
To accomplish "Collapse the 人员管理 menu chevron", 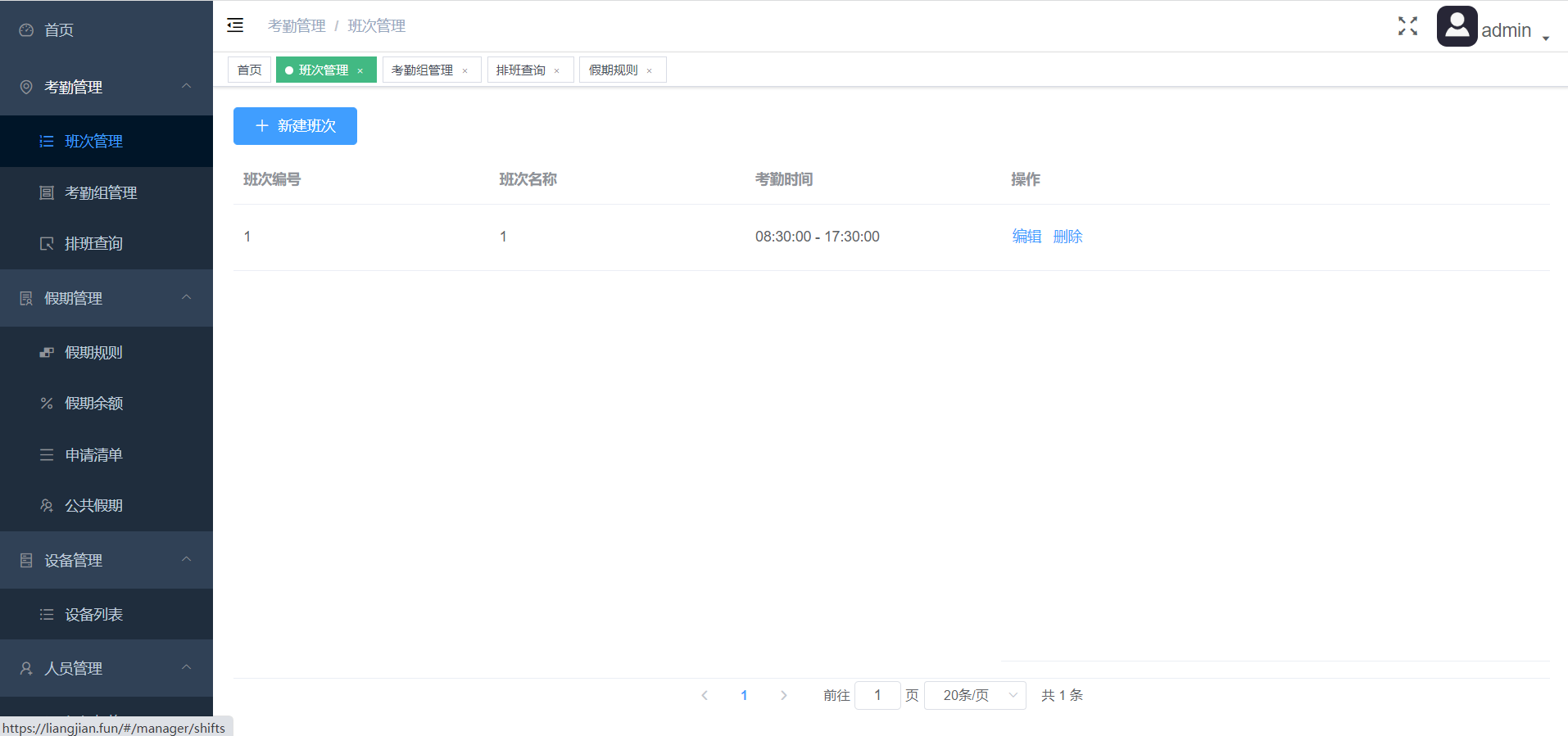I will point(187,667).
